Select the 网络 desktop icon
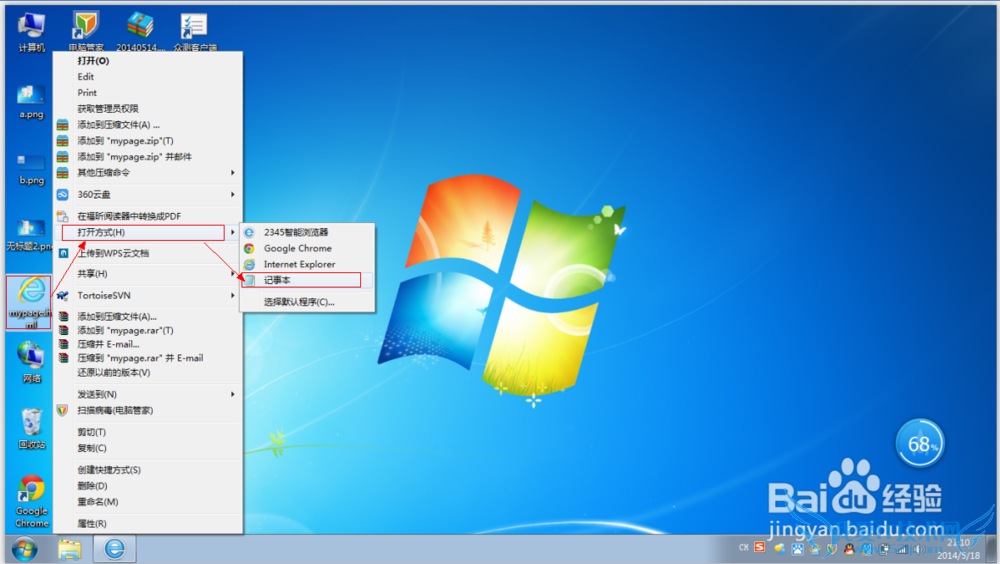 [x=31, y=362]
